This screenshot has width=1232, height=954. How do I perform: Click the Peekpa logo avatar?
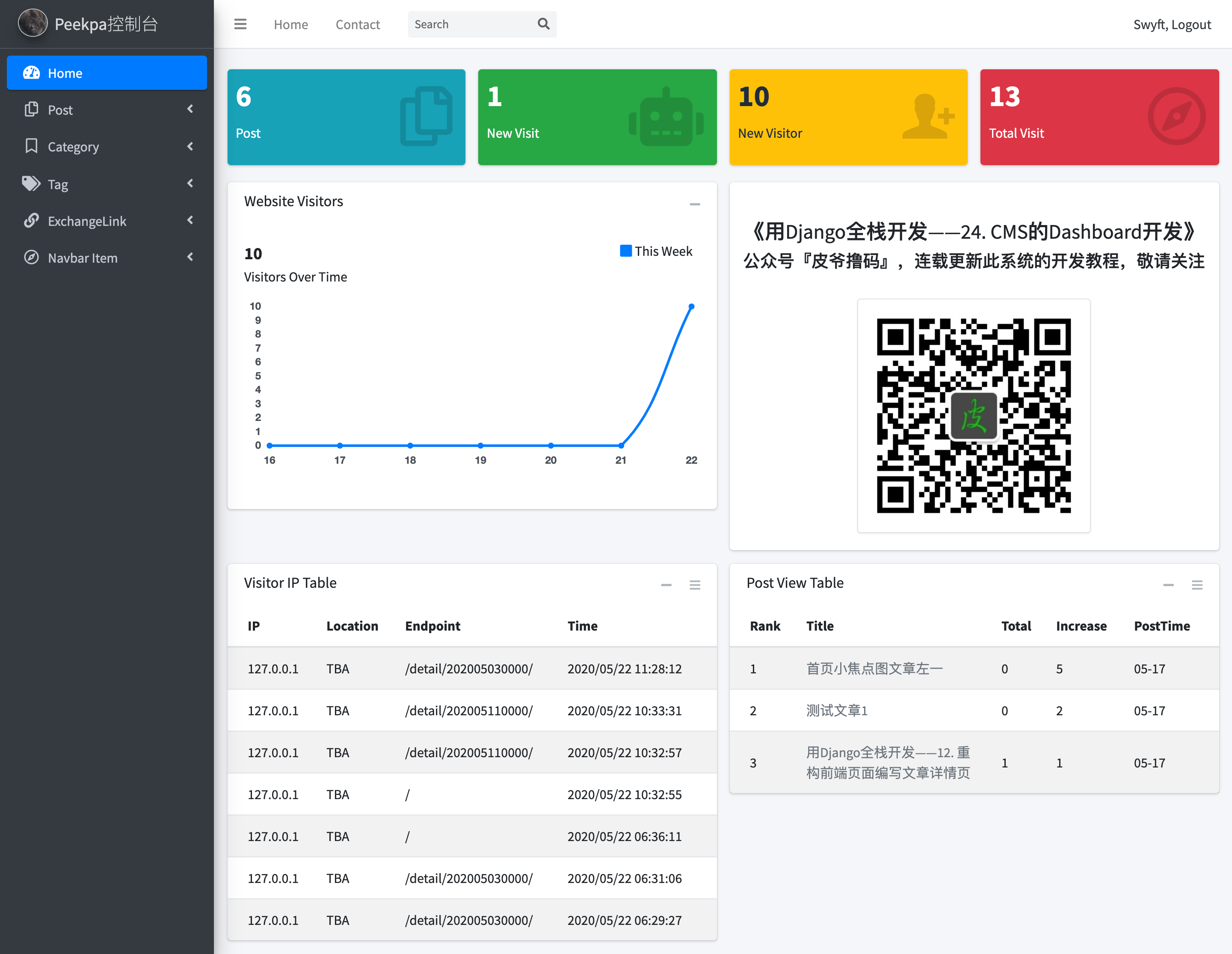(x=33, y=24)
